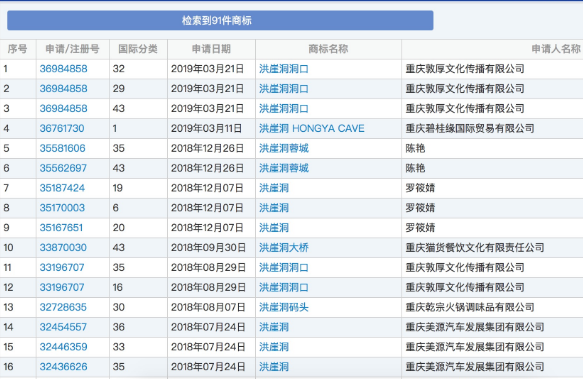Viewport: 583px width, 379px height.
Task: Select date 2018年08月07日
Action: (208, 307)
